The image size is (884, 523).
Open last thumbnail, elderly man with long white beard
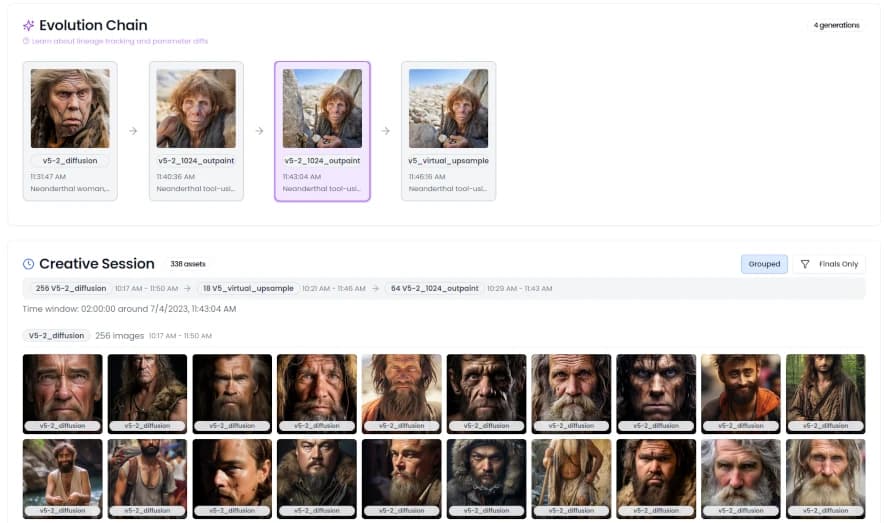pos(825,479)
